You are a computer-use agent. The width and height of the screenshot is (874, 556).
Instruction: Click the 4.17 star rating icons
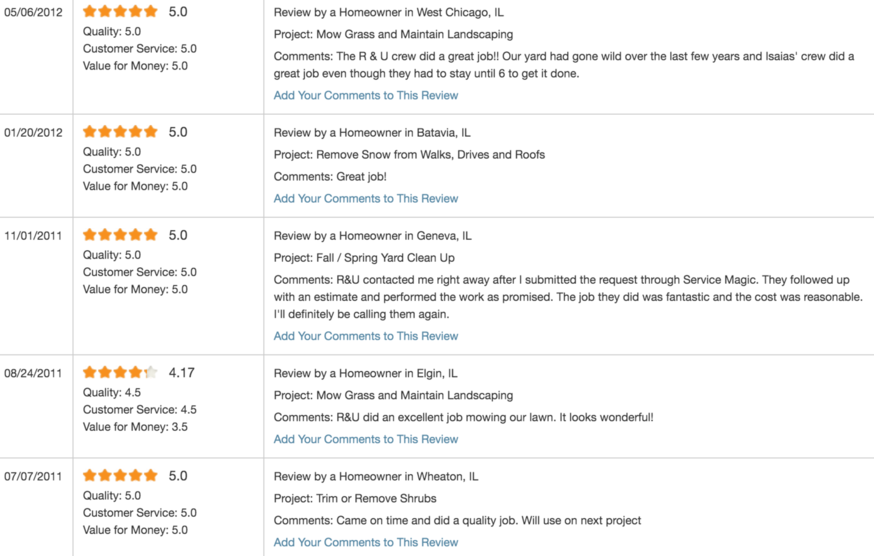(120, 372)
